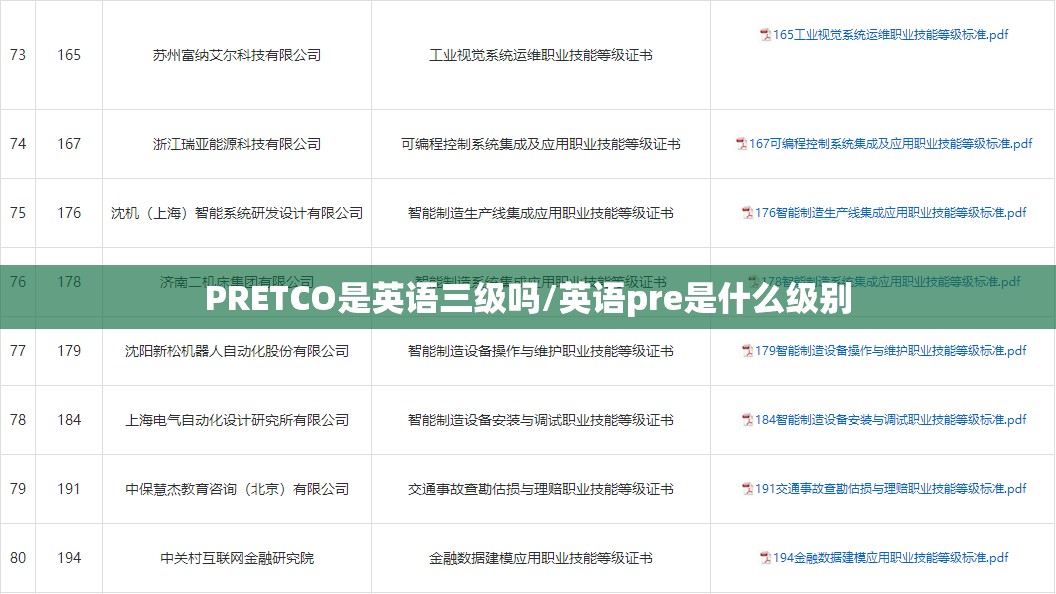The image size is (1056, 594).
Task: Open 165工业视觉系统运维职业技能等级标准.pdf link
Action: pyautogui.click(x=890, y=34)
